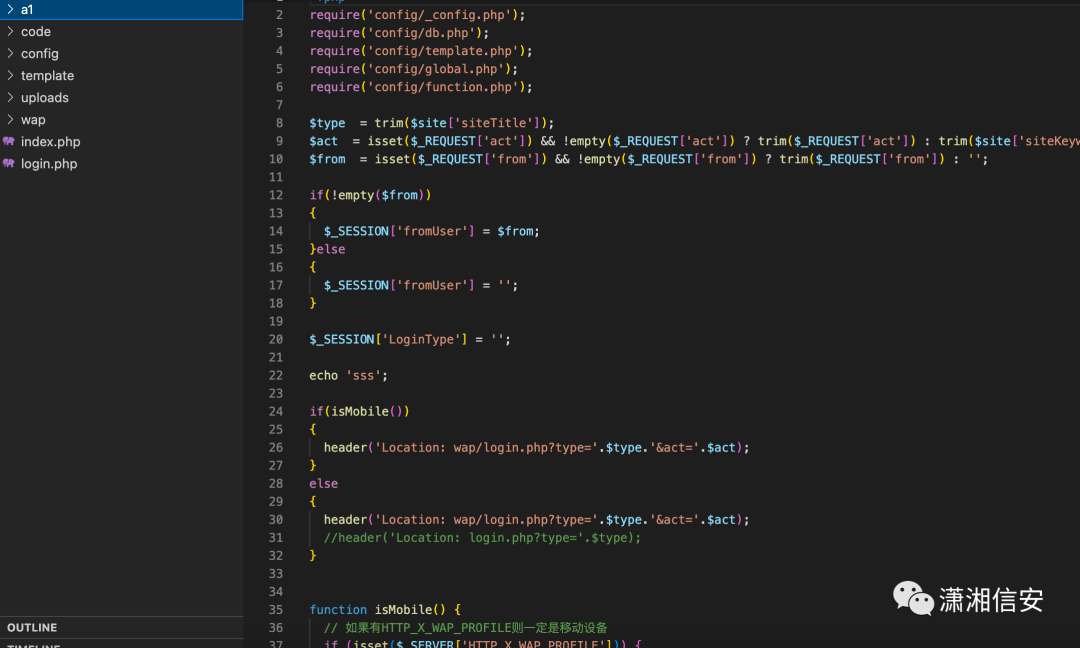This screenshot has width=1080, height=648.
Task: Click the require 'config/db.php' line
Action: click(399, 32)
